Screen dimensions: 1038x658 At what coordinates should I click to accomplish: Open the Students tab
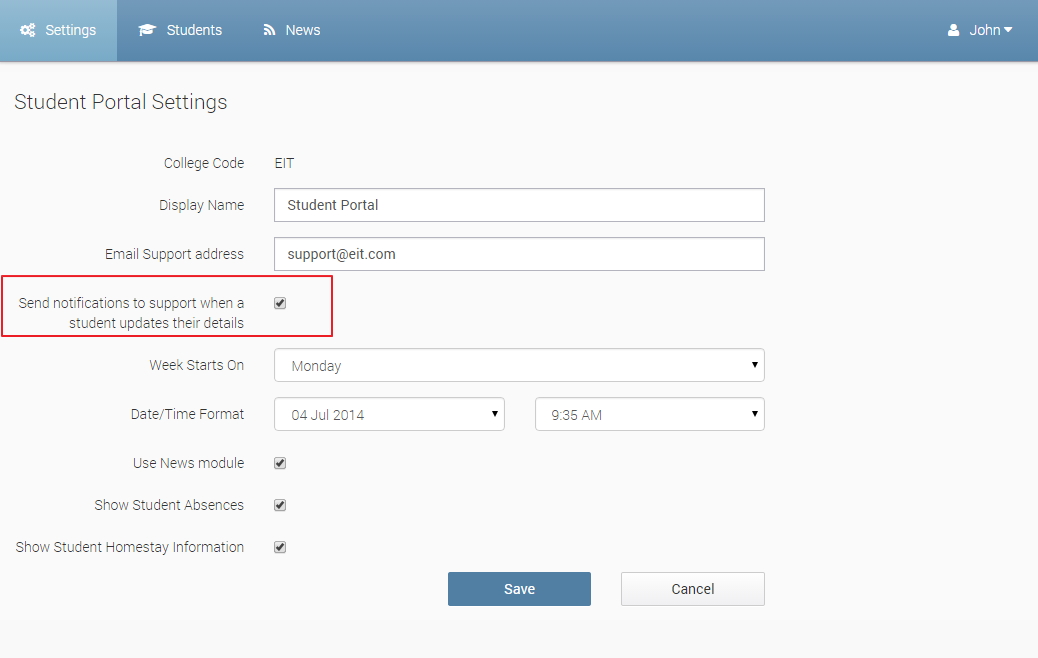click(180, 30)
